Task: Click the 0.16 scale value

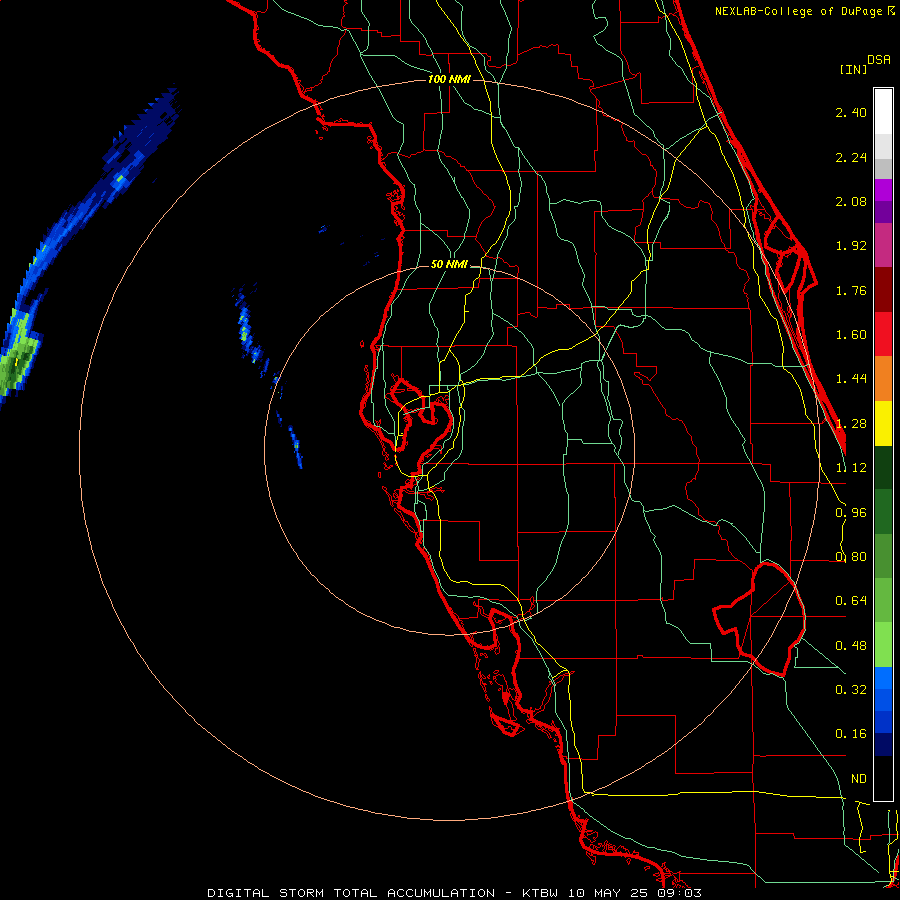Action: point(851,734)
